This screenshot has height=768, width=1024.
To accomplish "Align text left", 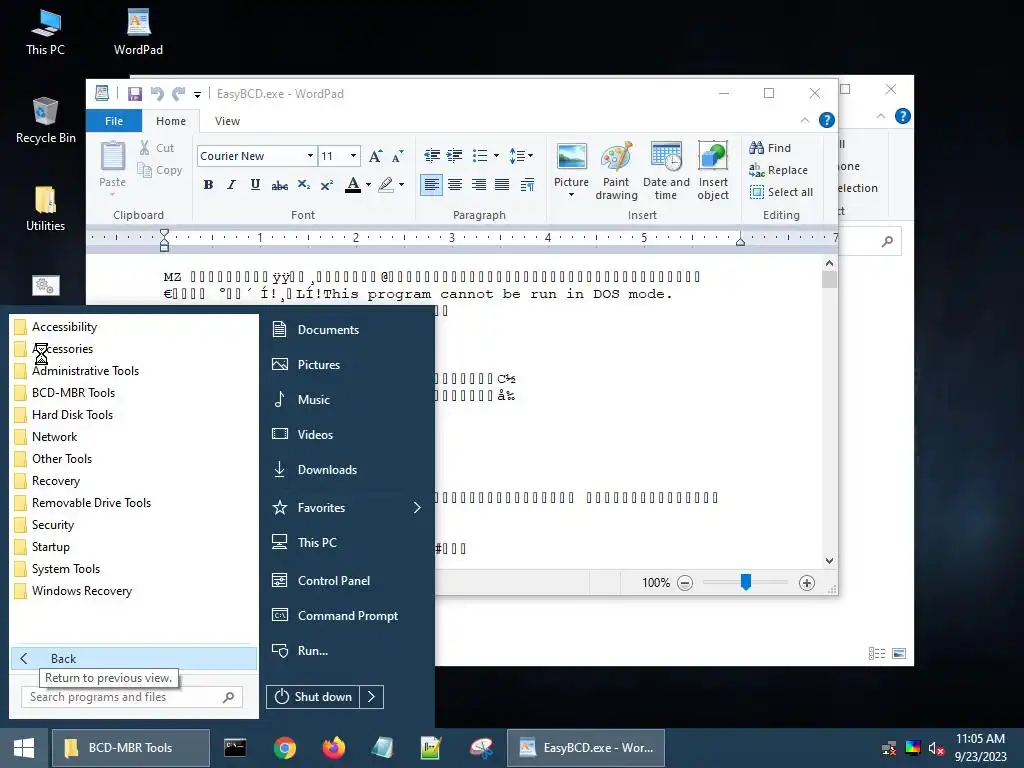I will [431, 185].
